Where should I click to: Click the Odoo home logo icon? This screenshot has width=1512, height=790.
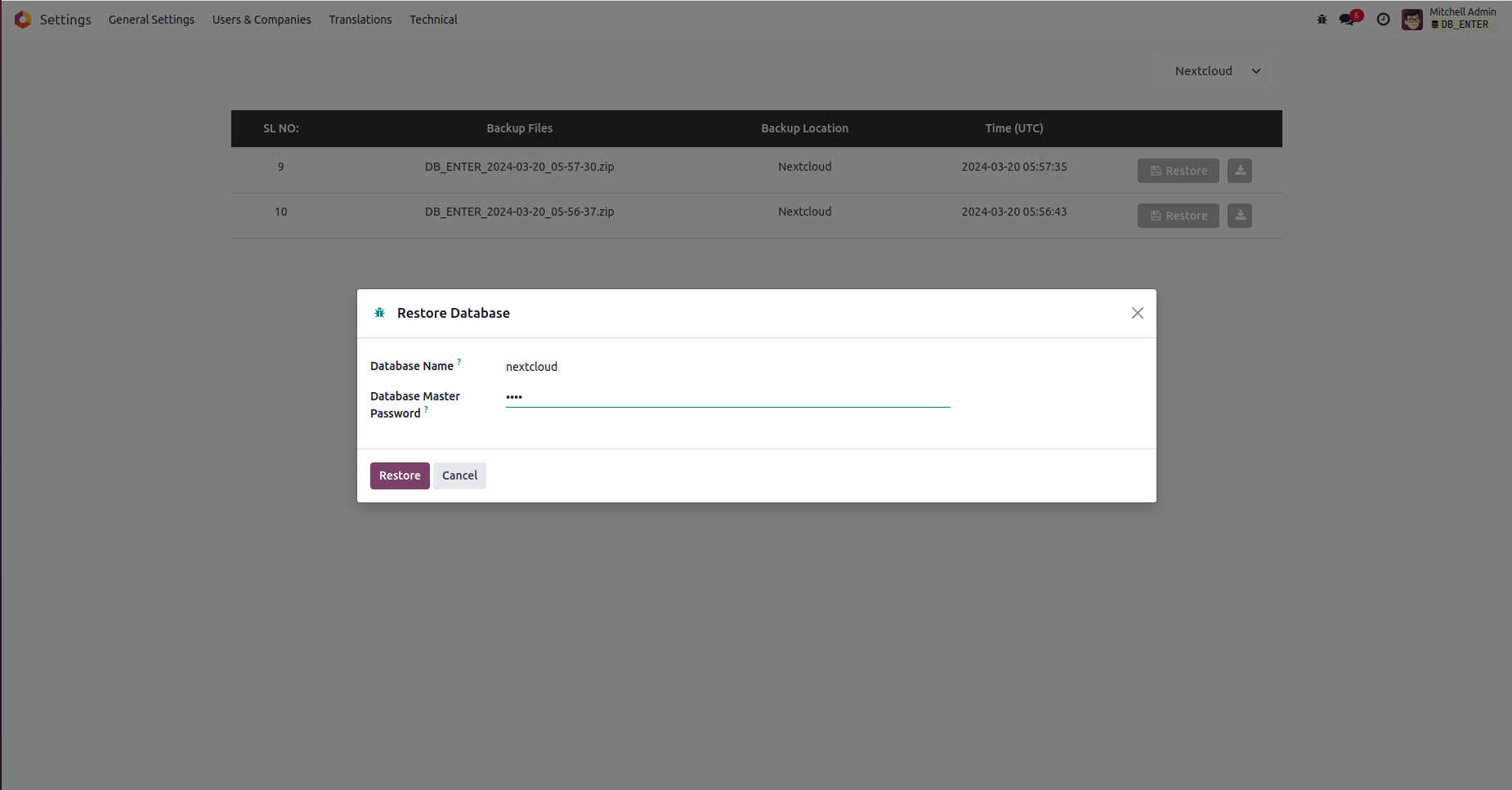coord(23,20)
